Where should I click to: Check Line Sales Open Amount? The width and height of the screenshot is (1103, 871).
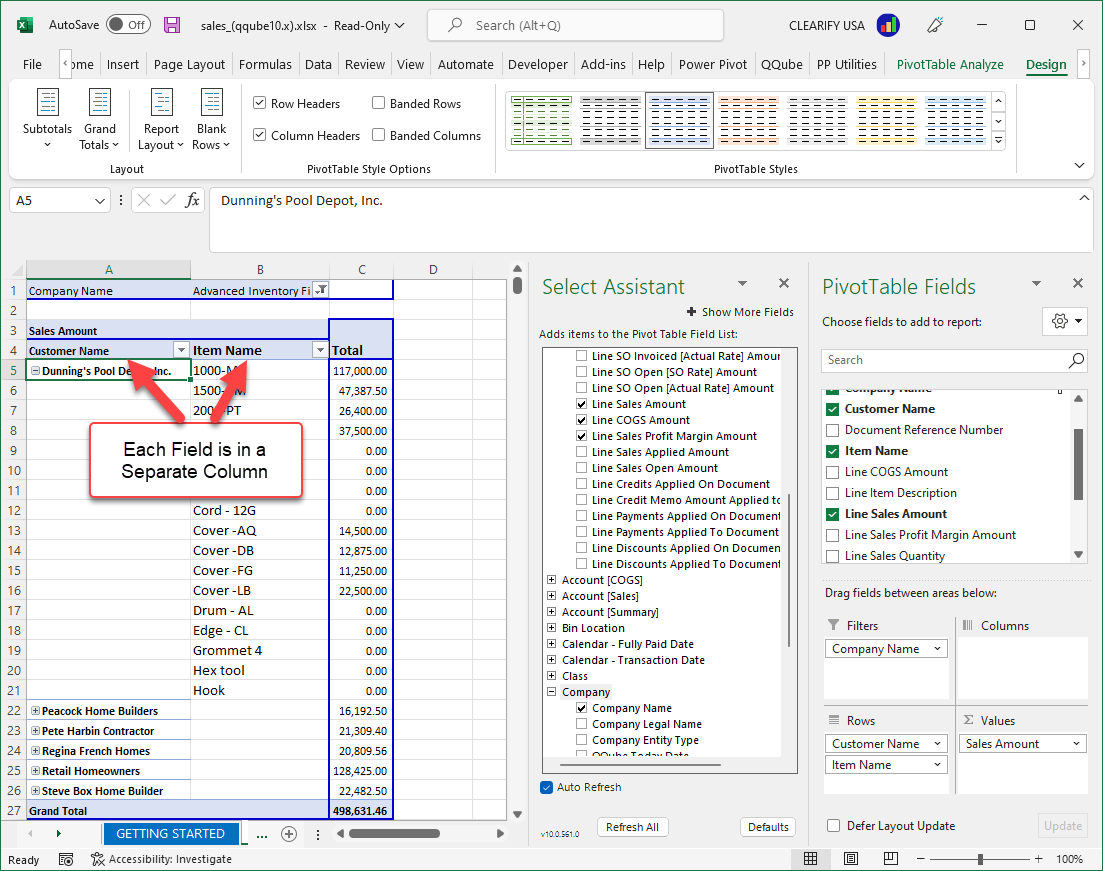pos(582,468)
